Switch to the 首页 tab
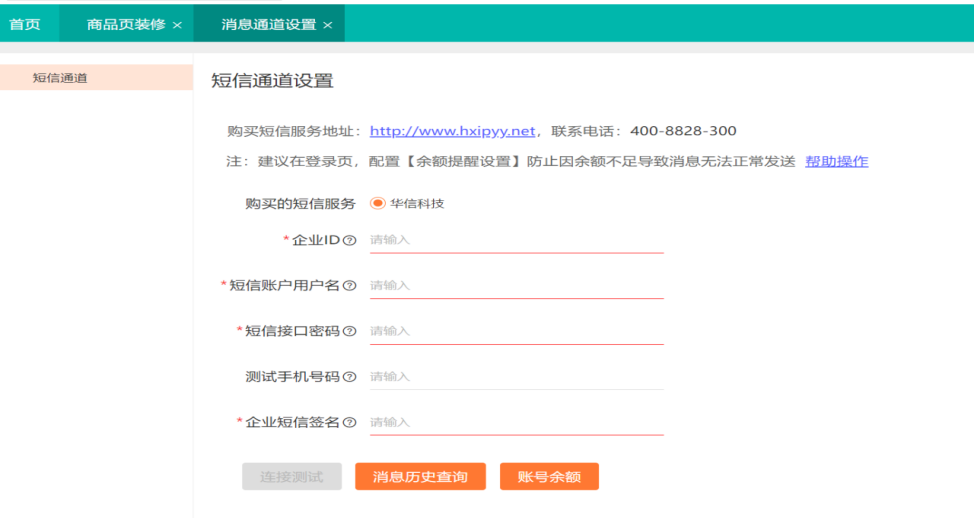The width and height of the screenshot is (975, 519). (25, 24)
